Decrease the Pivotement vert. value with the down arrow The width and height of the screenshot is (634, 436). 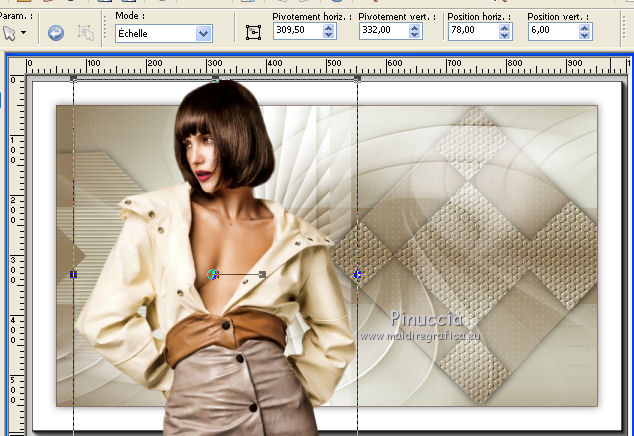pos(414,35)
